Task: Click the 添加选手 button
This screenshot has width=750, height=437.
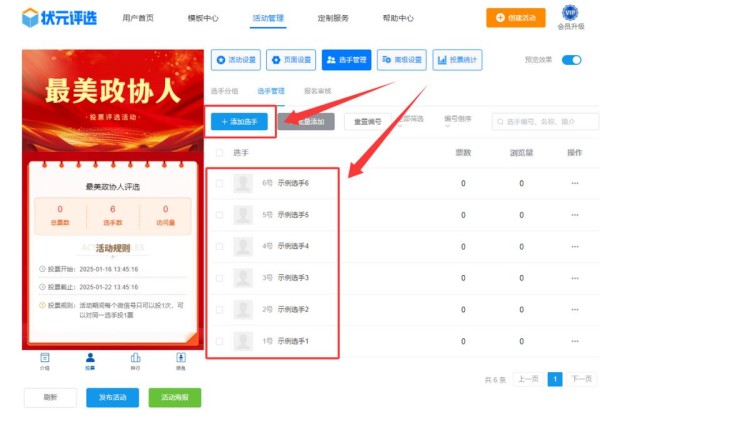Action: (x=239, y=121)
